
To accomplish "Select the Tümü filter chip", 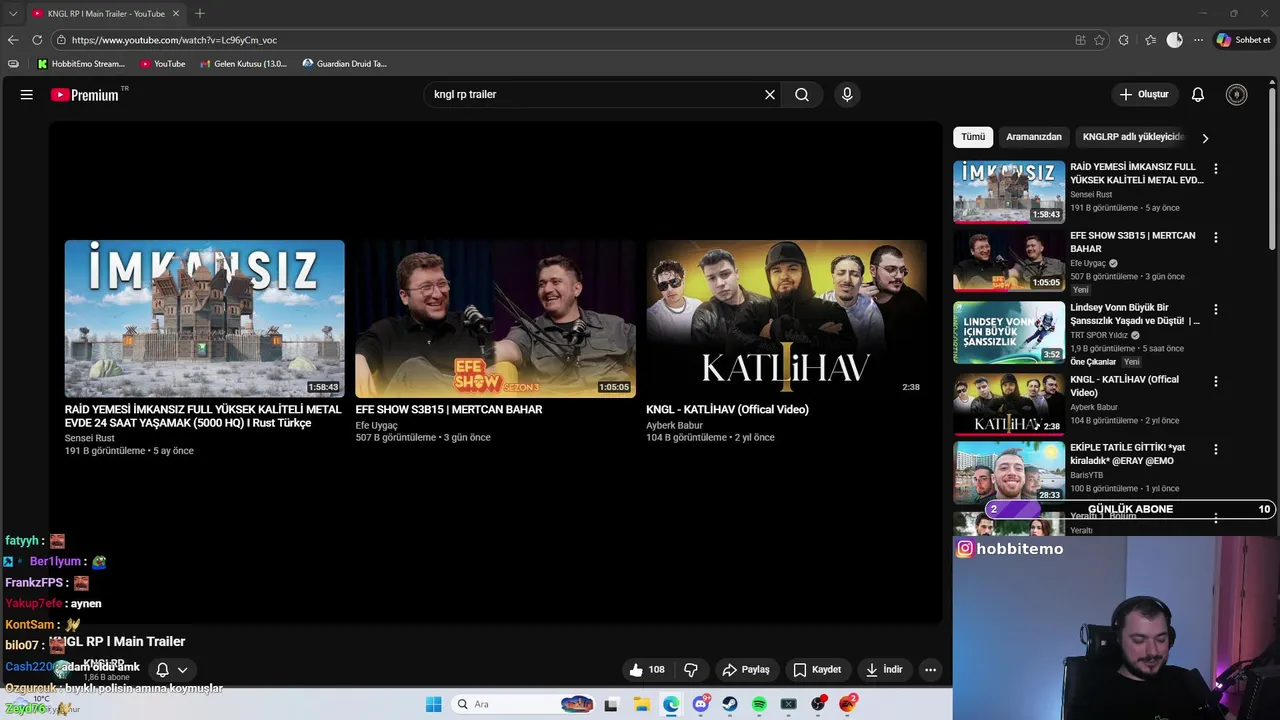I will coord(973,137).
